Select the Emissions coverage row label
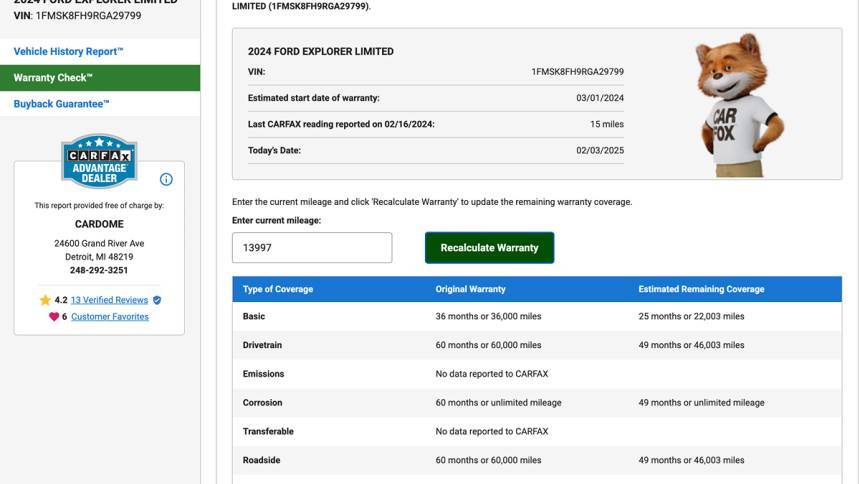 coord(263,374)
